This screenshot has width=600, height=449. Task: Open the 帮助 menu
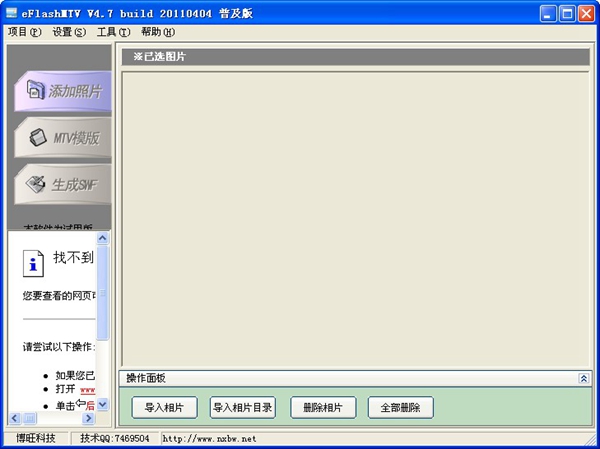pos(157,32)
